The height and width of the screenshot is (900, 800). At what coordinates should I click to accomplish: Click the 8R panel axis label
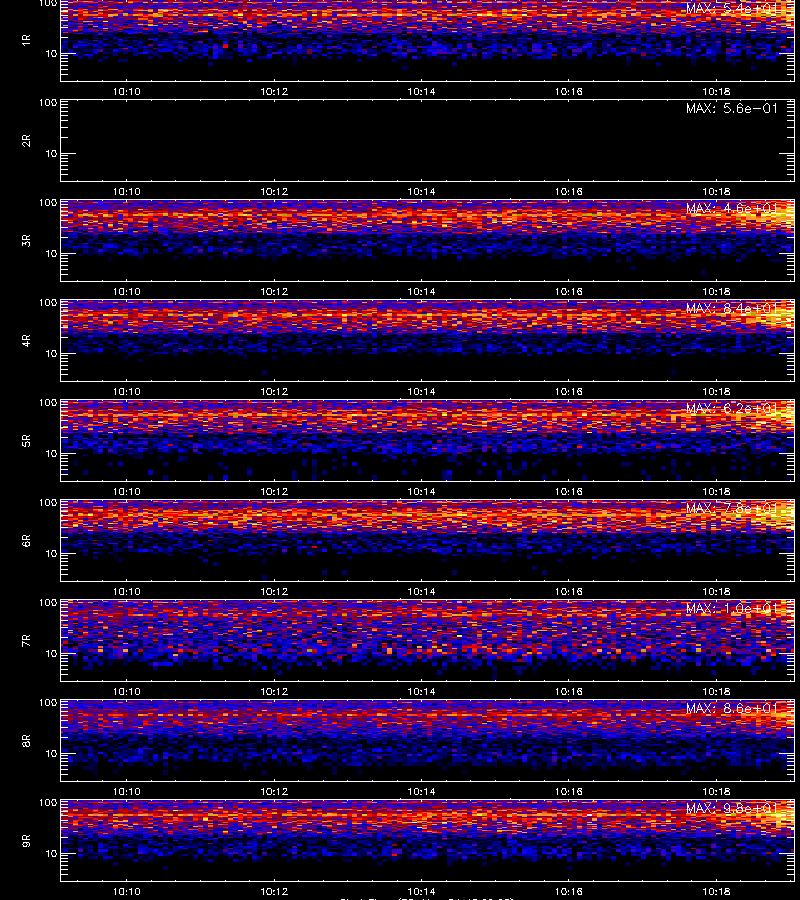[x=26, y=740]
